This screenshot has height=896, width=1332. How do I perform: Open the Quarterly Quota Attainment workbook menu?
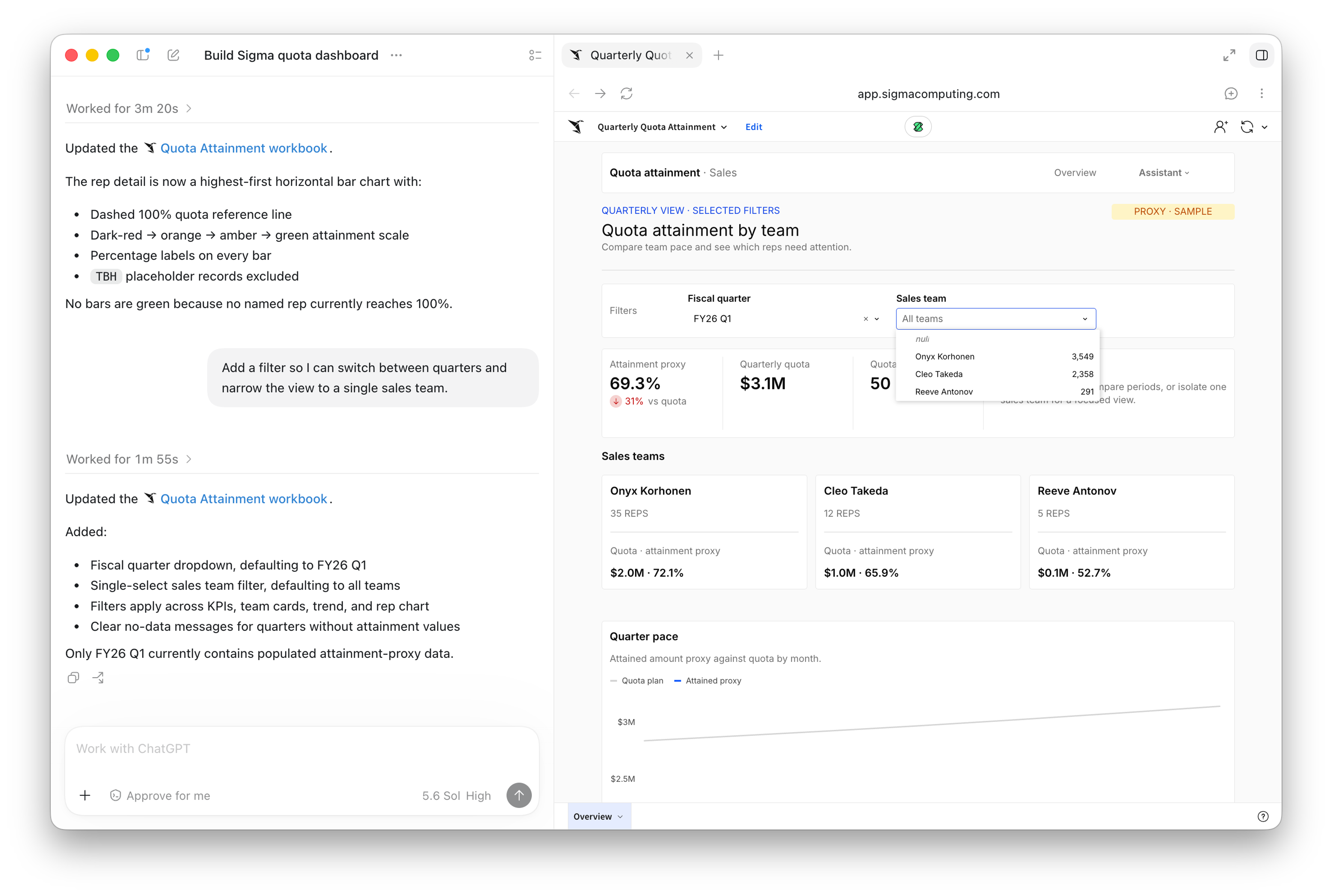tap(662, 127)
